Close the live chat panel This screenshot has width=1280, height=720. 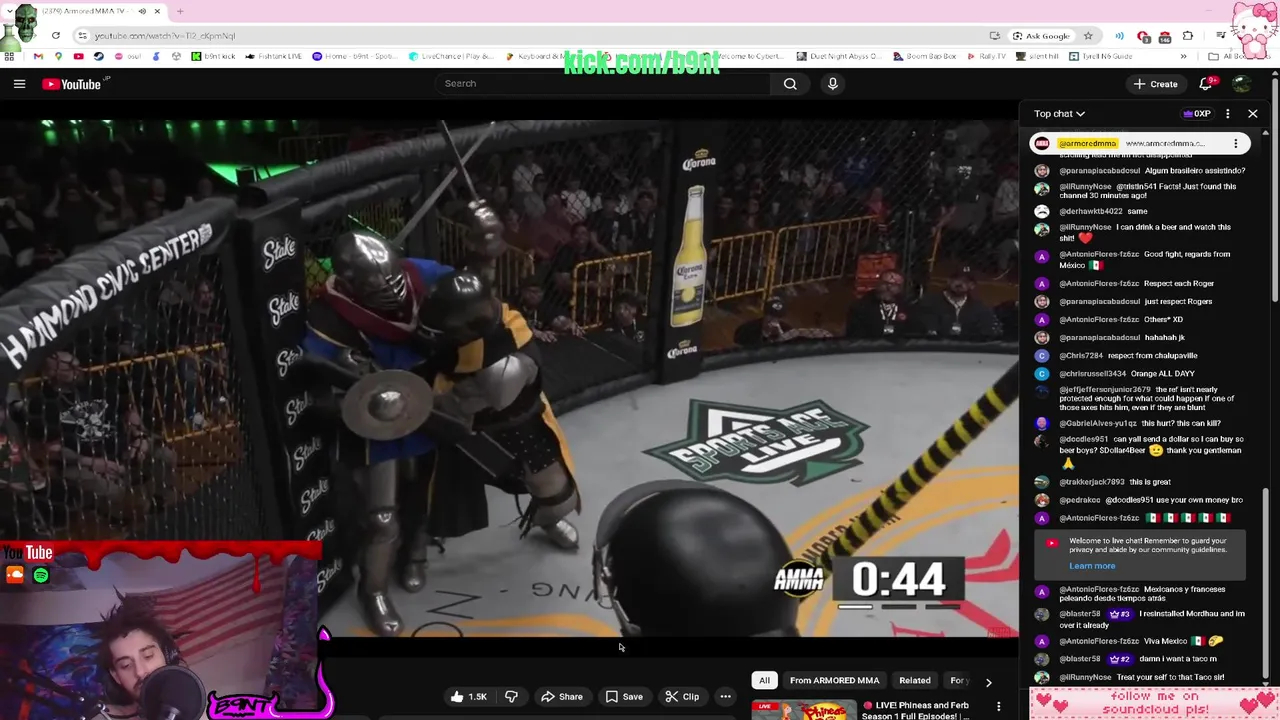point(1252,114)
